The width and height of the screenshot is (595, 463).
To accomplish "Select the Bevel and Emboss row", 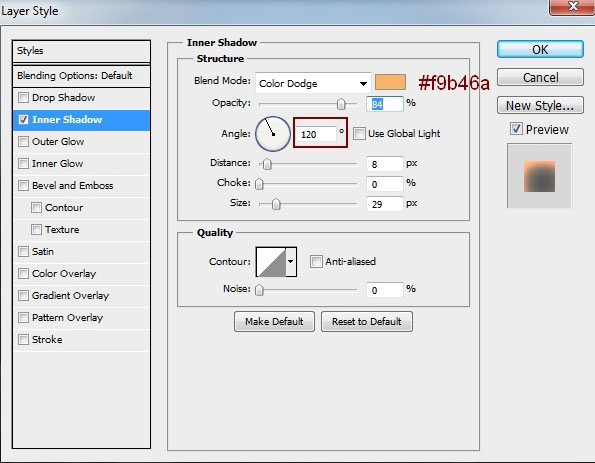I will point(82,186).
